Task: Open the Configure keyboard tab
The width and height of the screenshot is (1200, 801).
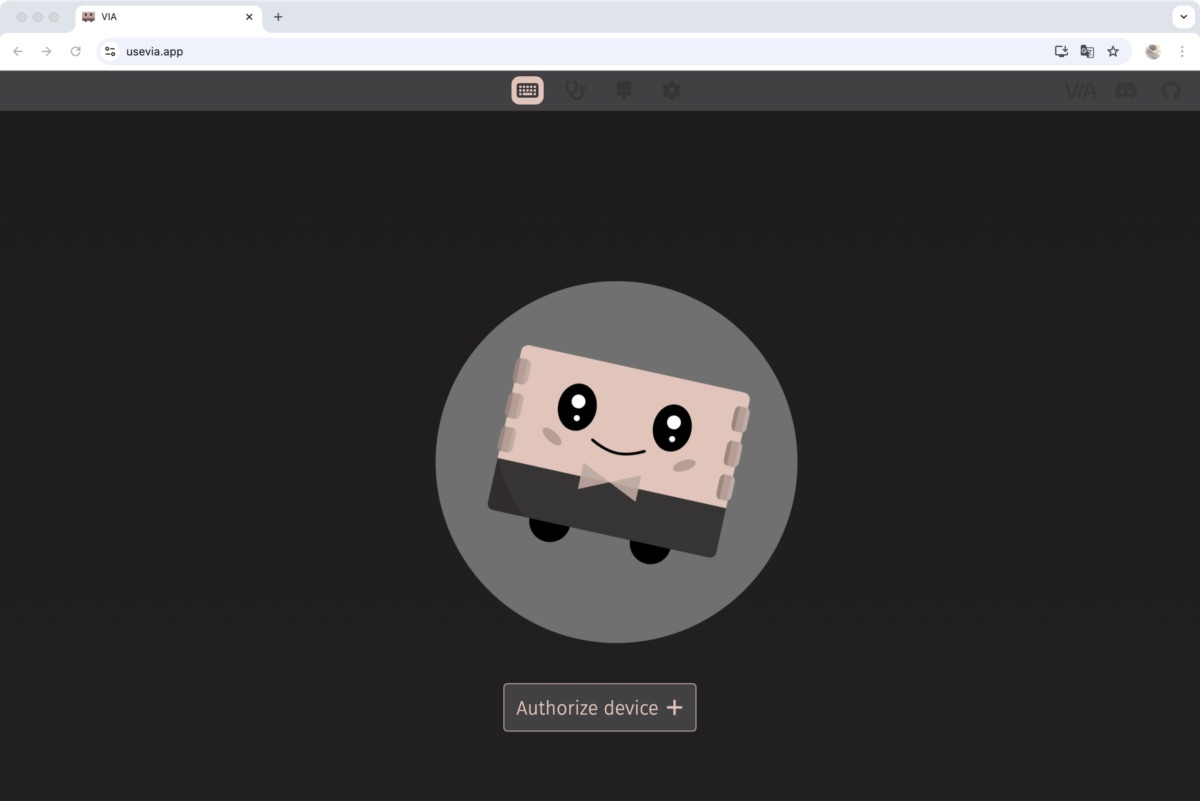Action: pyautogui.click(x=527, y=90)
